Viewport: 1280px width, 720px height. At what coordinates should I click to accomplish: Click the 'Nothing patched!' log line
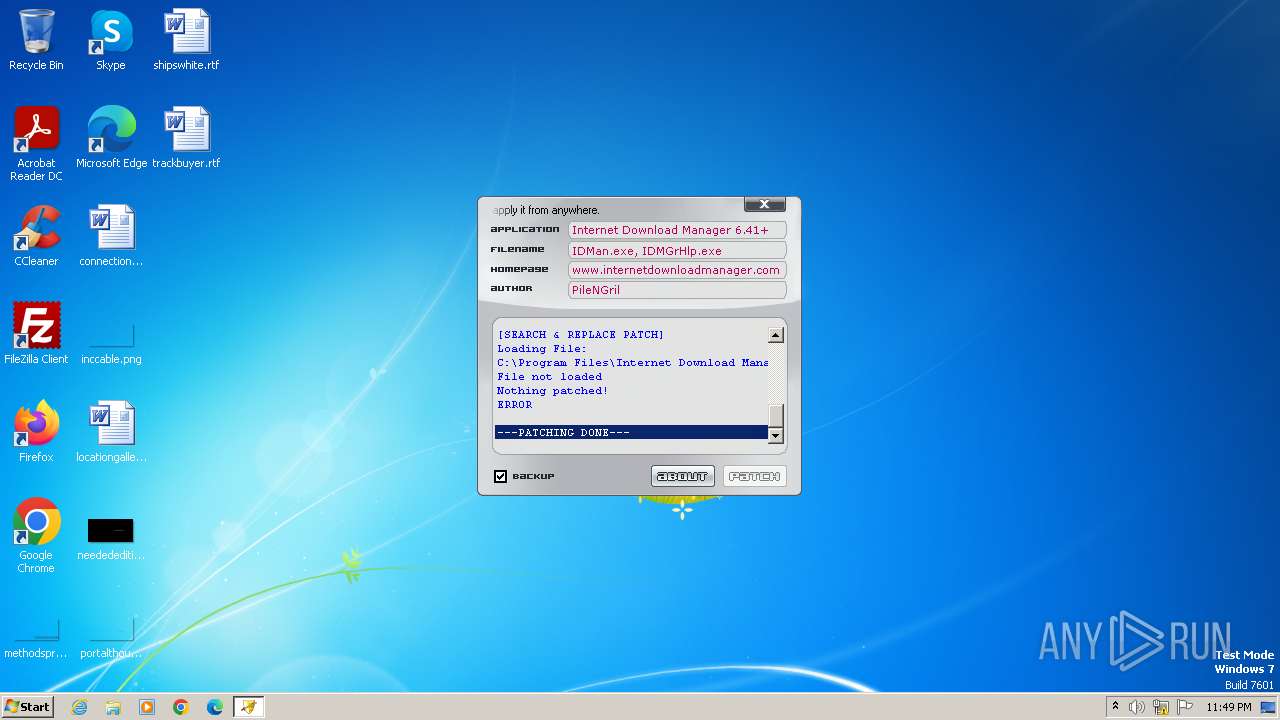point(552,391)
